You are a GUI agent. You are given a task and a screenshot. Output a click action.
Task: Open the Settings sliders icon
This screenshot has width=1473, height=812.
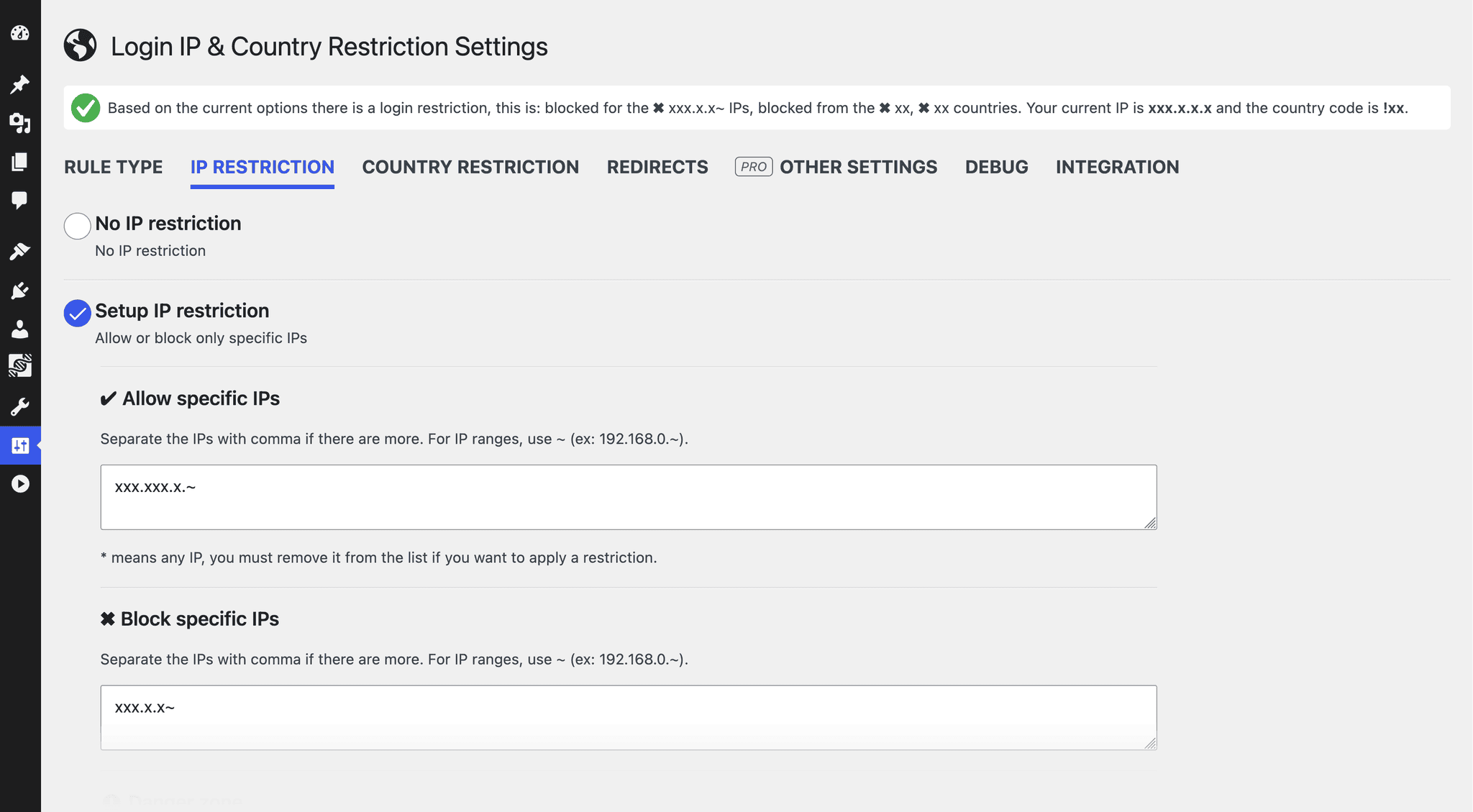[x=20, y=446]
